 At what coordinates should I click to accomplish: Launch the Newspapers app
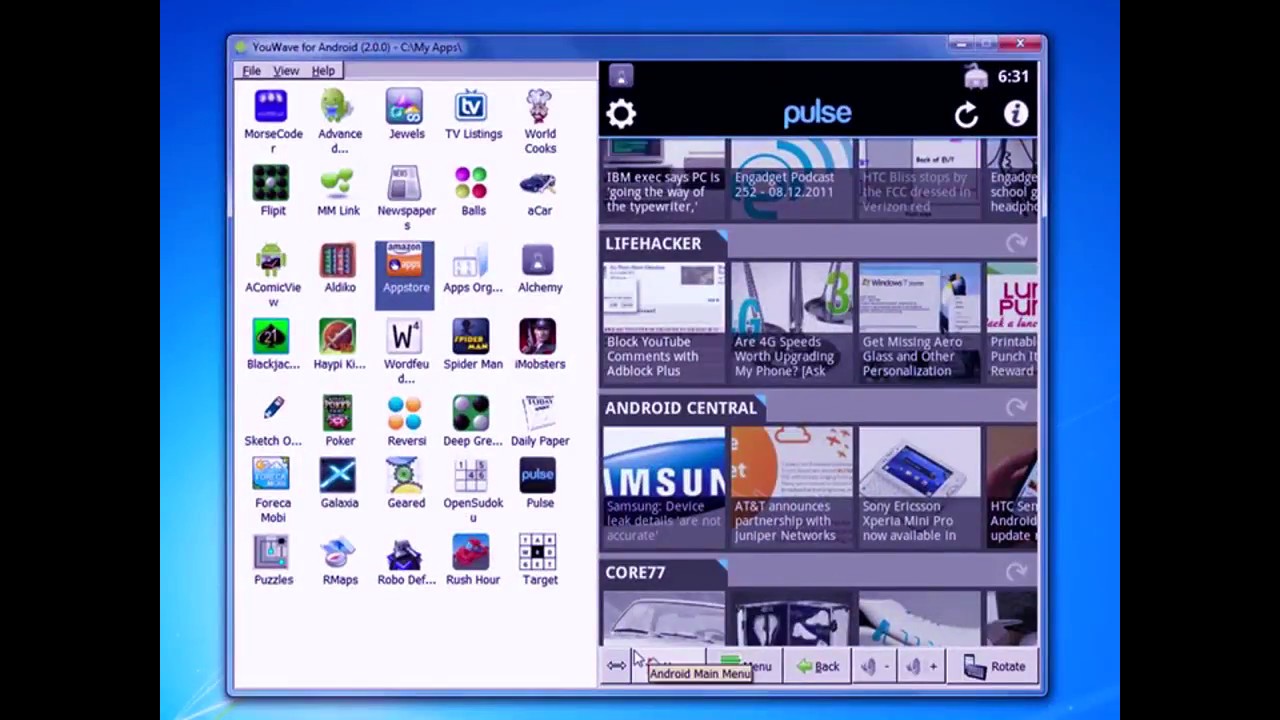(404, 184)
